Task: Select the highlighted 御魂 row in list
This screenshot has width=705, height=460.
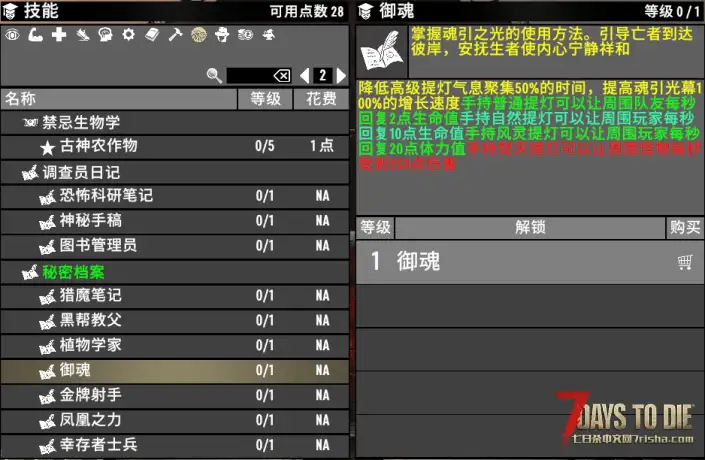Action: coord(175,371)
